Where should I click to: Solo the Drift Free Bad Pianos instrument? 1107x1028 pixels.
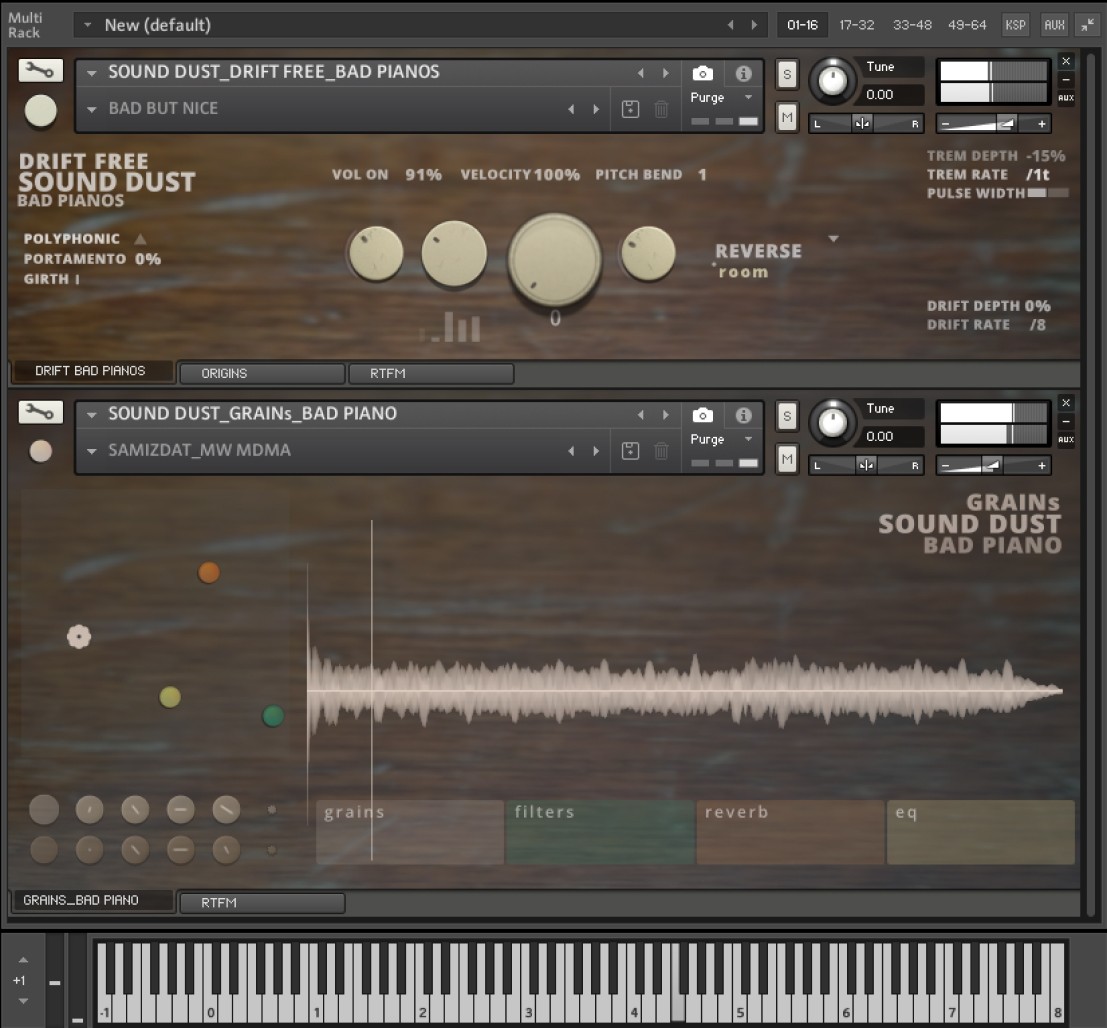786,74
